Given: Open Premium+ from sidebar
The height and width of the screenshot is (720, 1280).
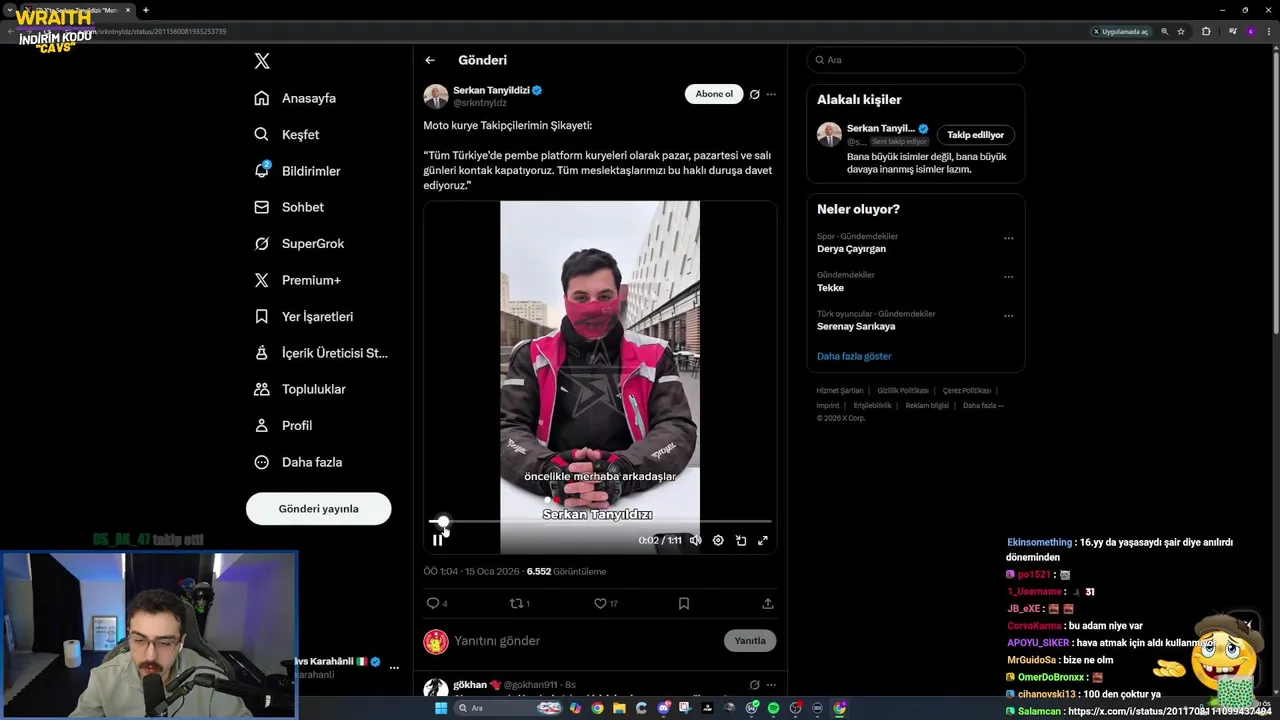Looking at the screenshot, I should (297, 280).
